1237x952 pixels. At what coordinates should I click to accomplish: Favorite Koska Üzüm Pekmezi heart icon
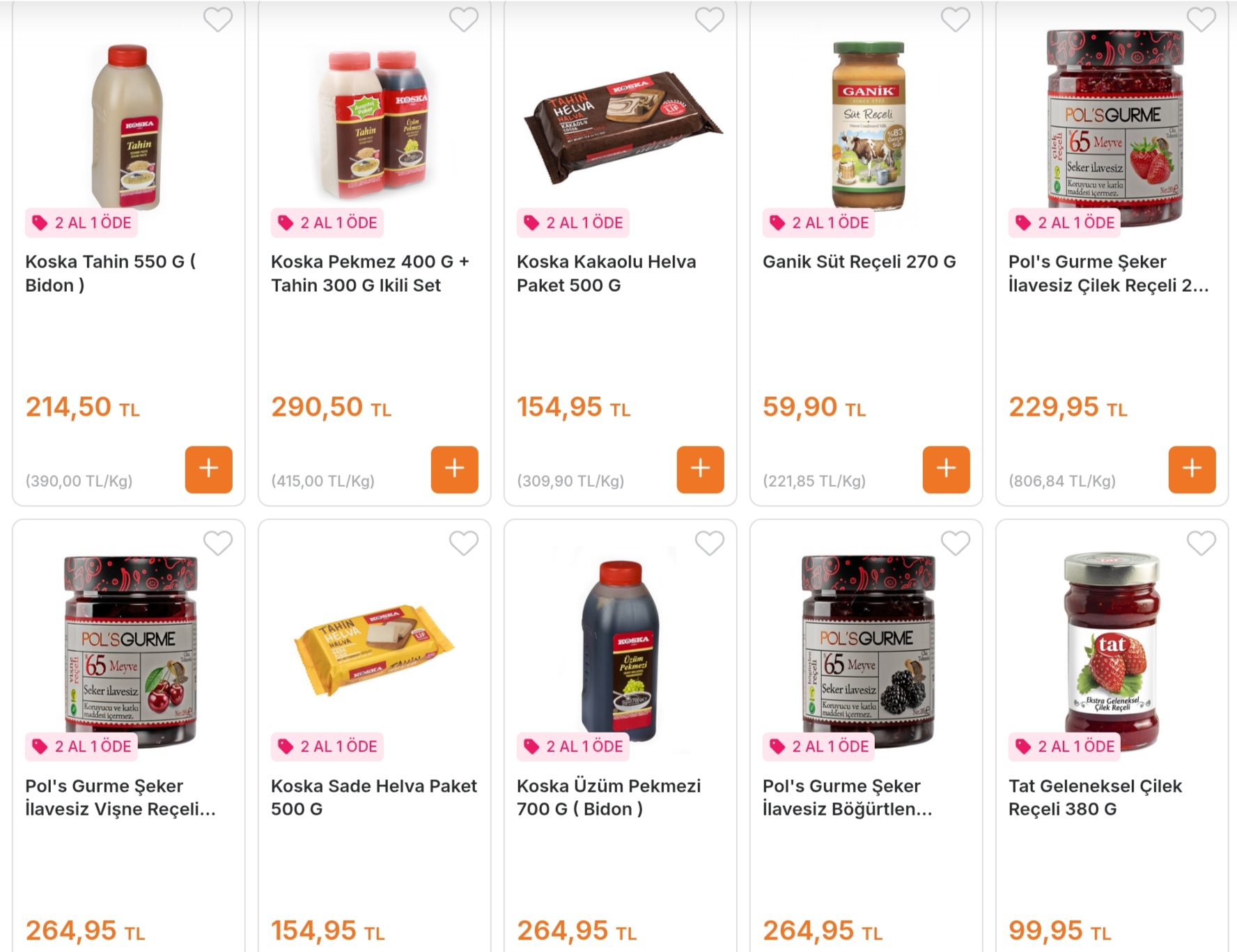(710, 543)
